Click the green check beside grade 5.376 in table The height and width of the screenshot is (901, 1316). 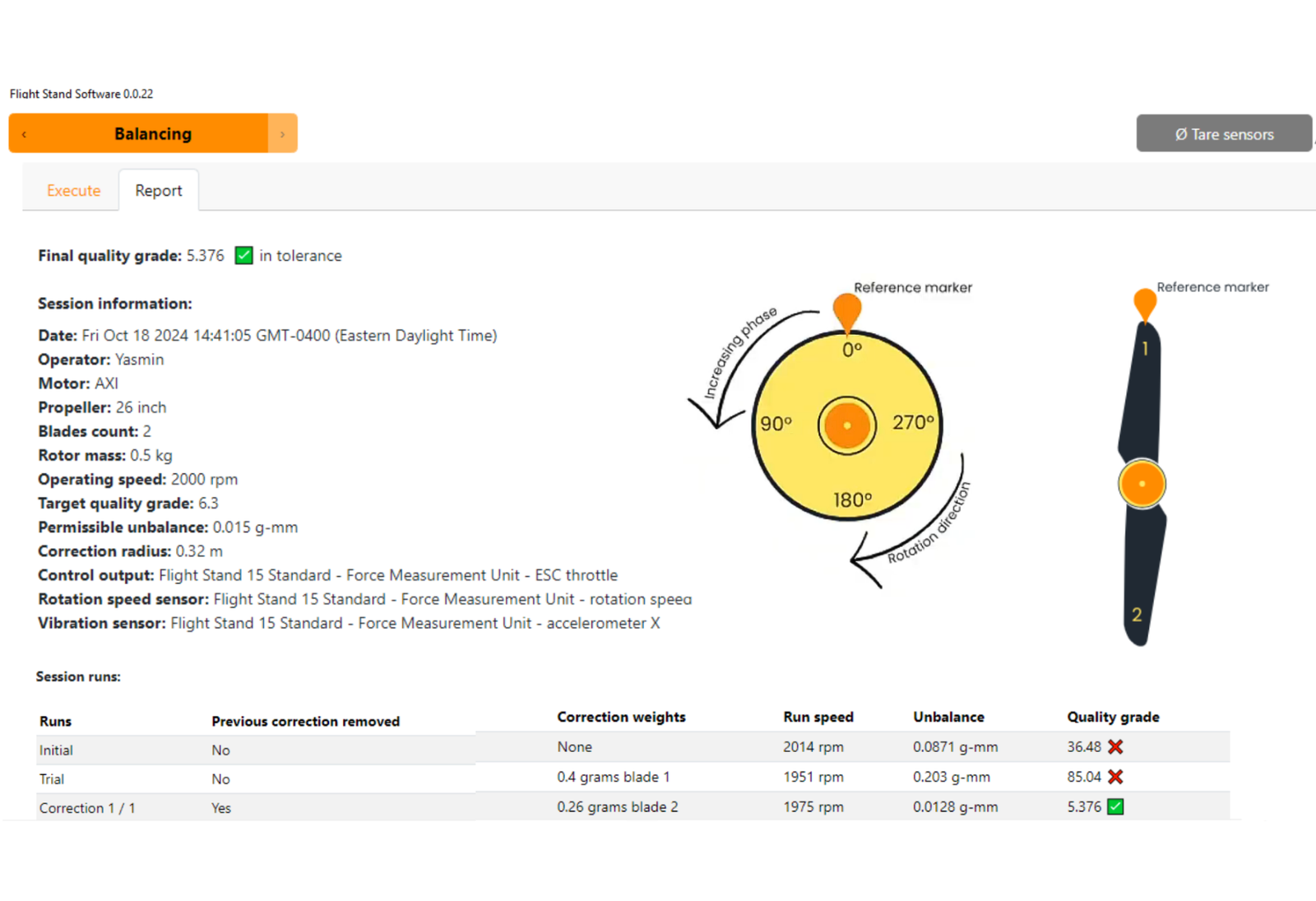(1115, 807)
